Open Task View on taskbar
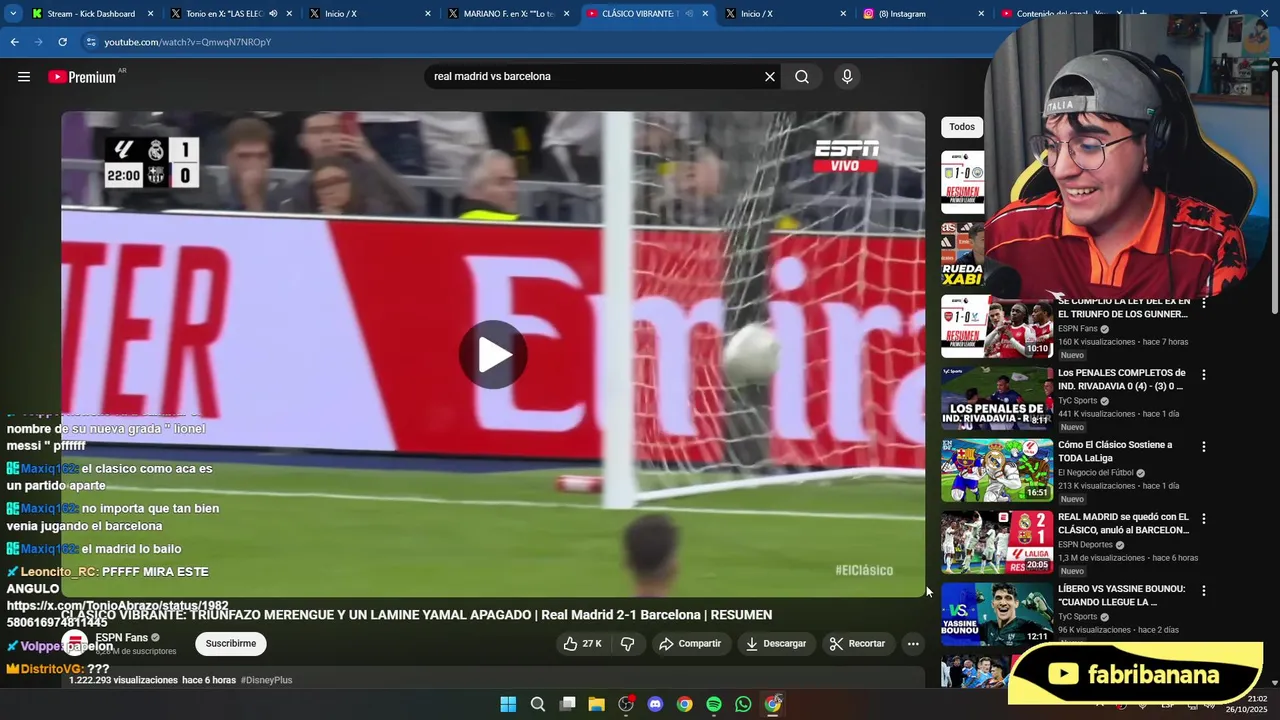This screenshot has width=1280, height=720. pyautogui.click(x=567, y=704)
